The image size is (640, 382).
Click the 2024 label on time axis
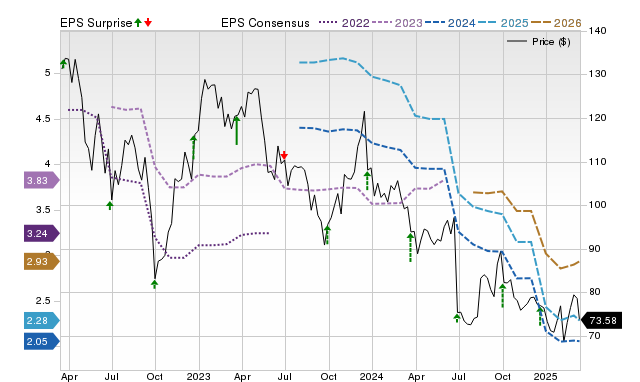coord(371,376)
